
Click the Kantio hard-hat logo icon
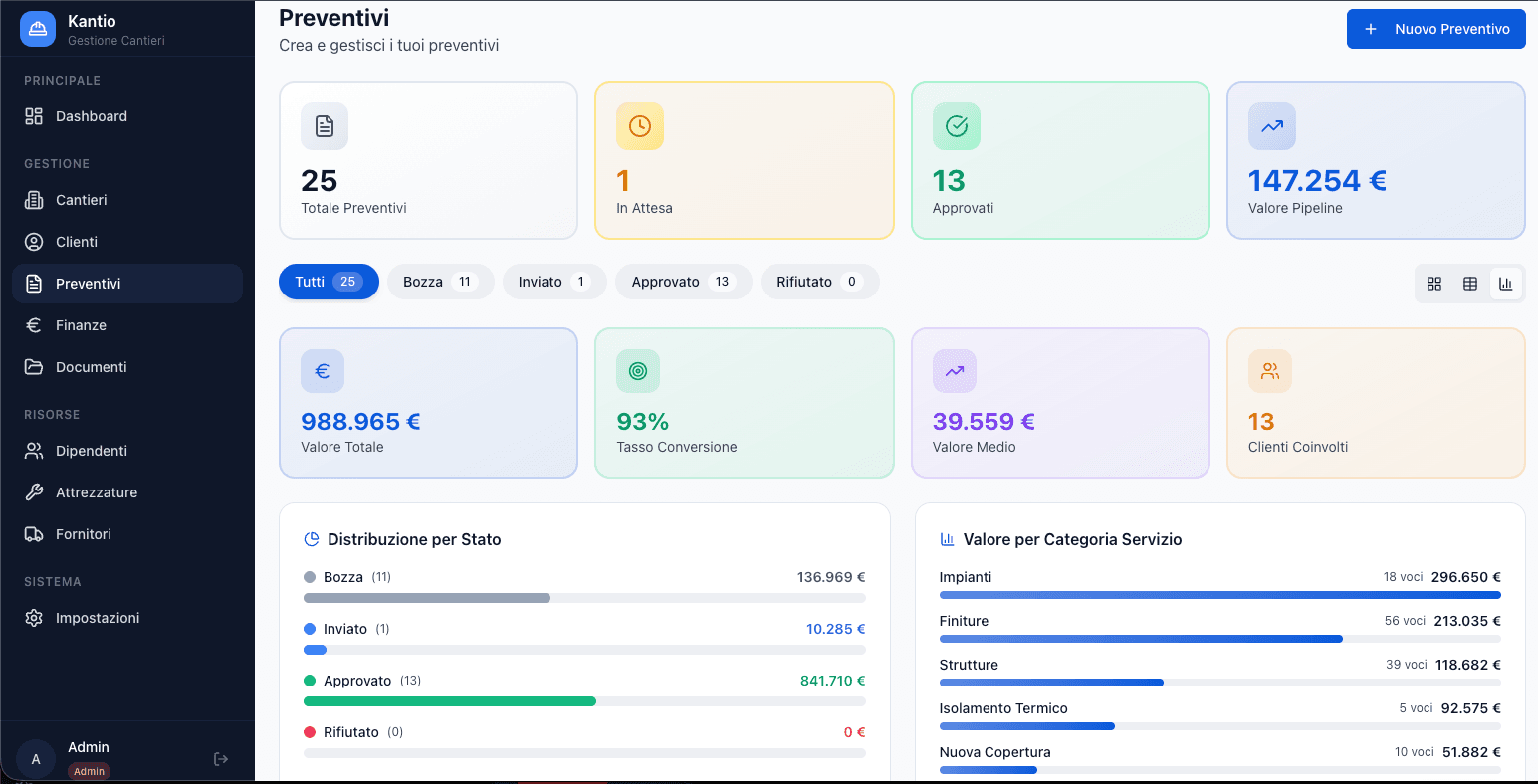click(x=38, y=29)
